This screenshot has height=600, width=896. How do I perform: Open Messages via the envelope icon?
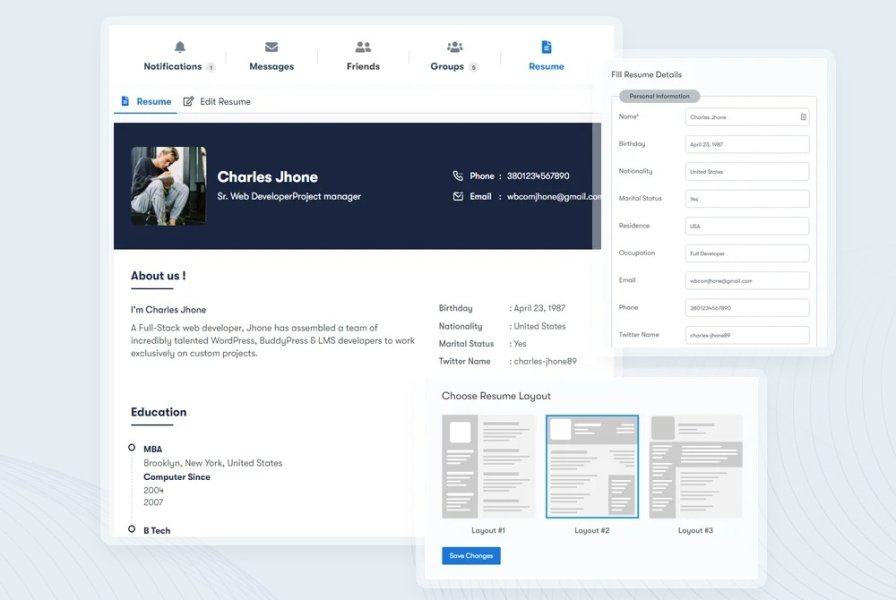271,45
